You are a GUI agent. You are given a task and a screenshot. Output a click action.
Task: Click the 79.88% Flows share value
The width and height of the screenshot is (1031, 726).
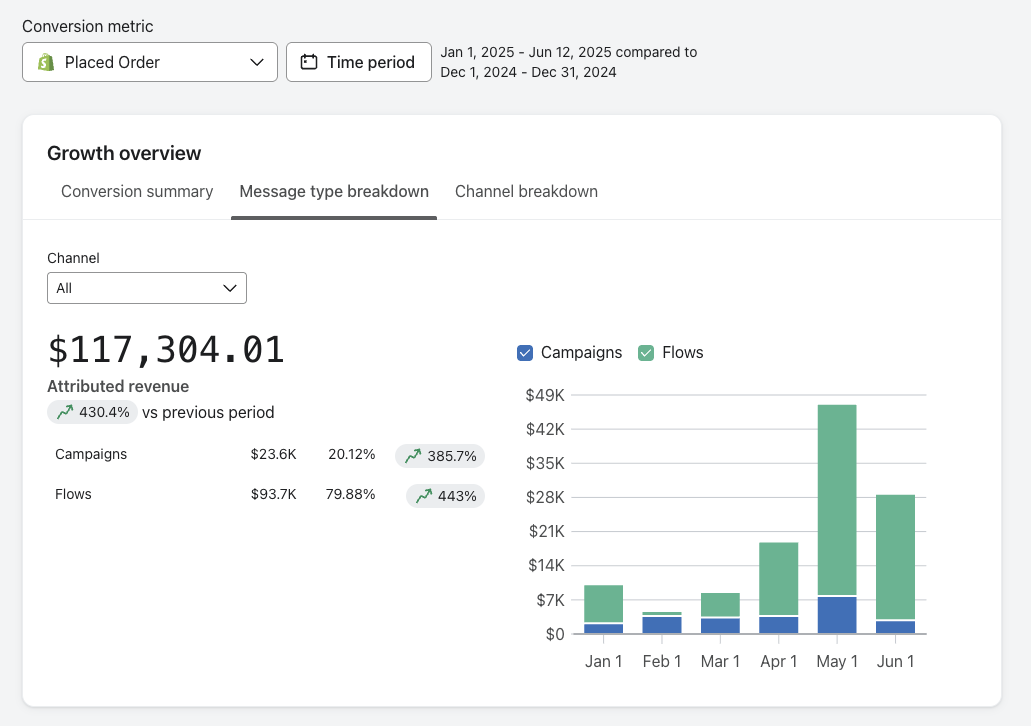pyautogui.click(x=350, y=495)
